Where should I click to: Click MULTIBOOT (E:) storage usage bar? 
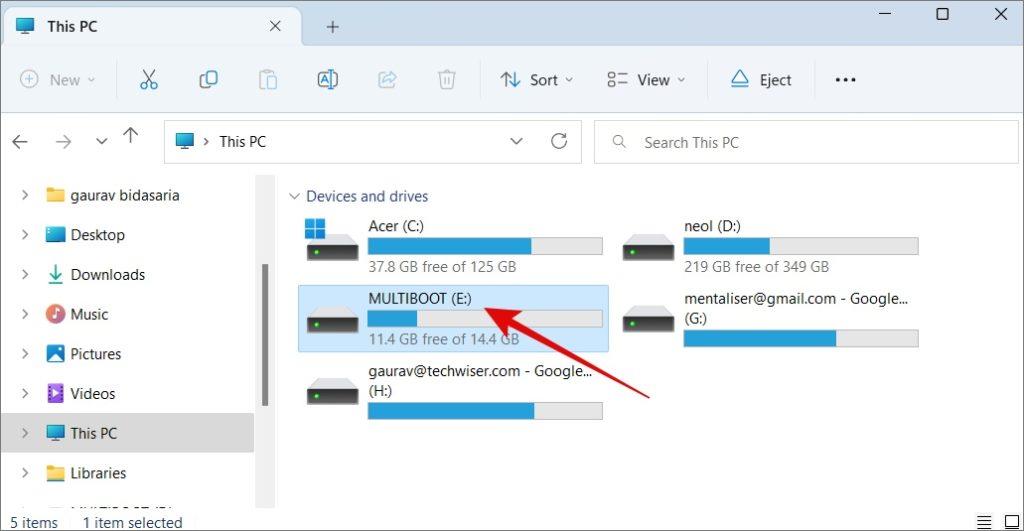coord(485,318)
